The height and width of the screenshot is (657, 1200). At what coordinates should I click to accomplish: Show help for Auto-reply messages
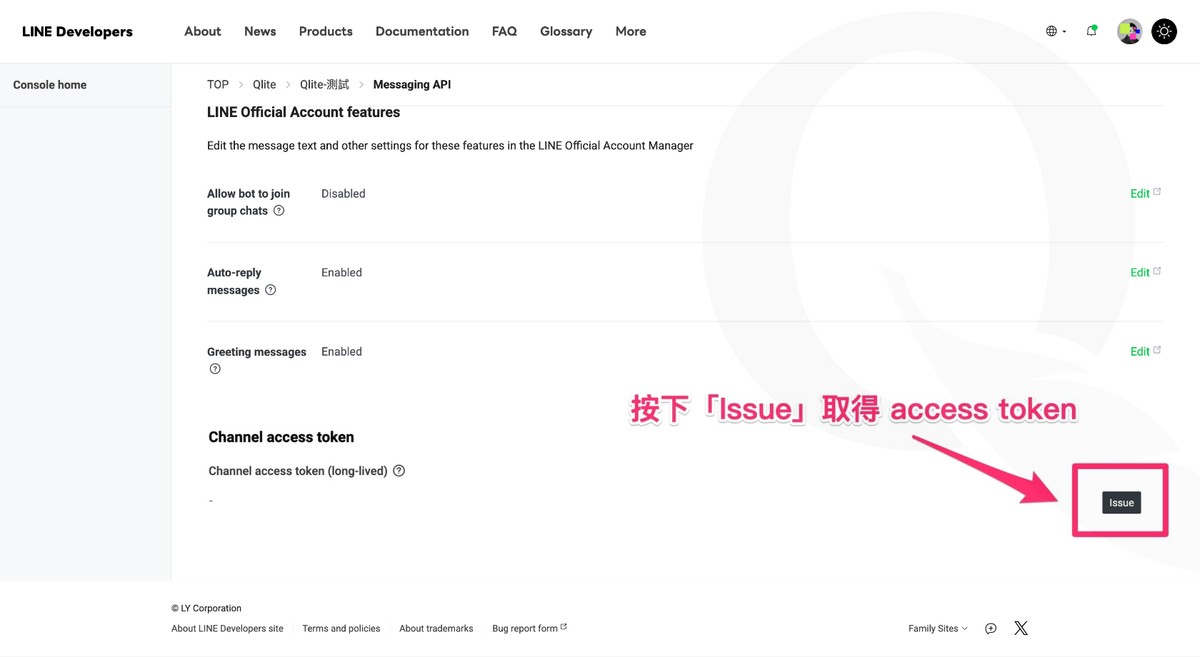coord(270,290)
